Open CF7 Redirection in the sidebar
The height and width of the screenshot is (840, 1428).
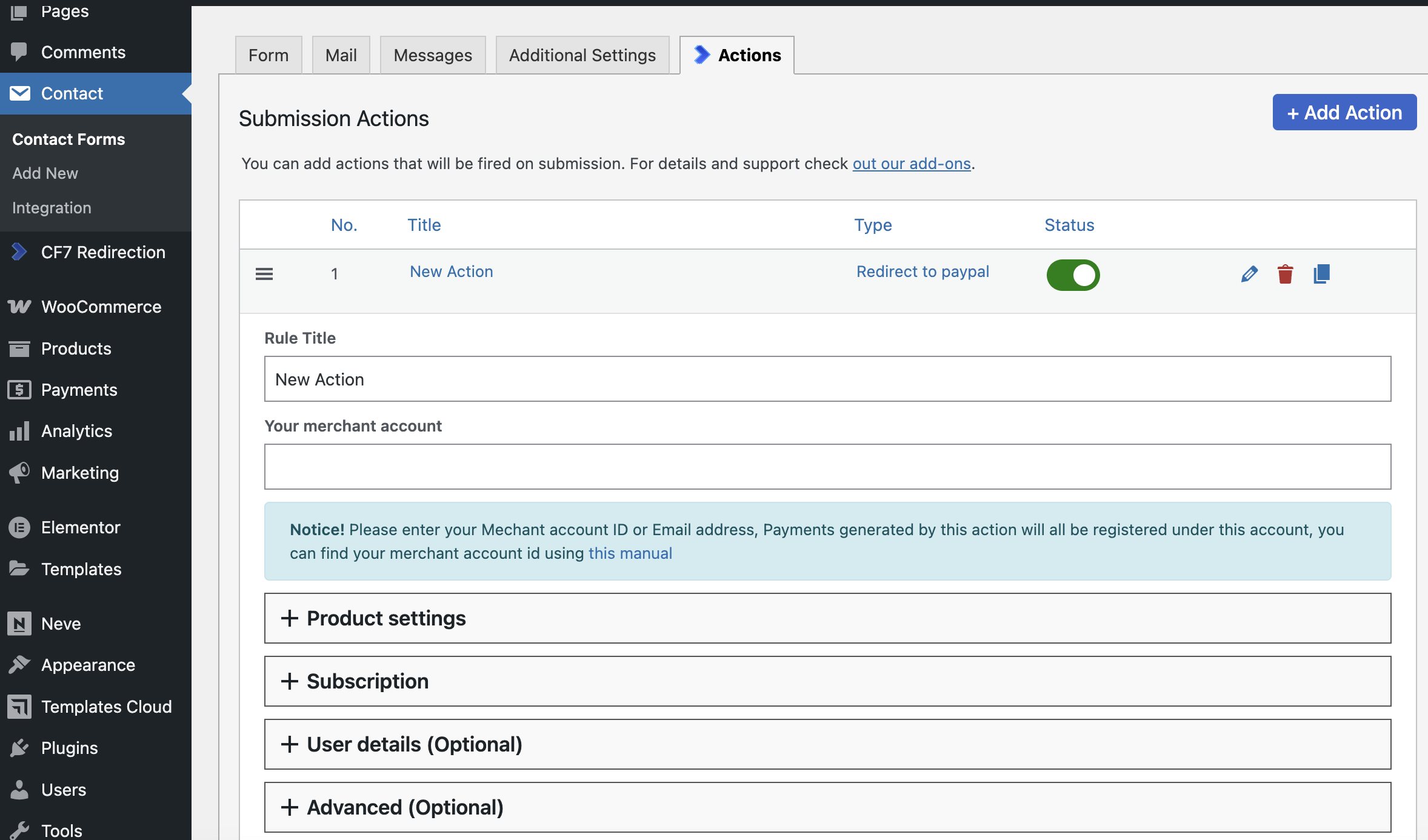click(x=102, y=252)
